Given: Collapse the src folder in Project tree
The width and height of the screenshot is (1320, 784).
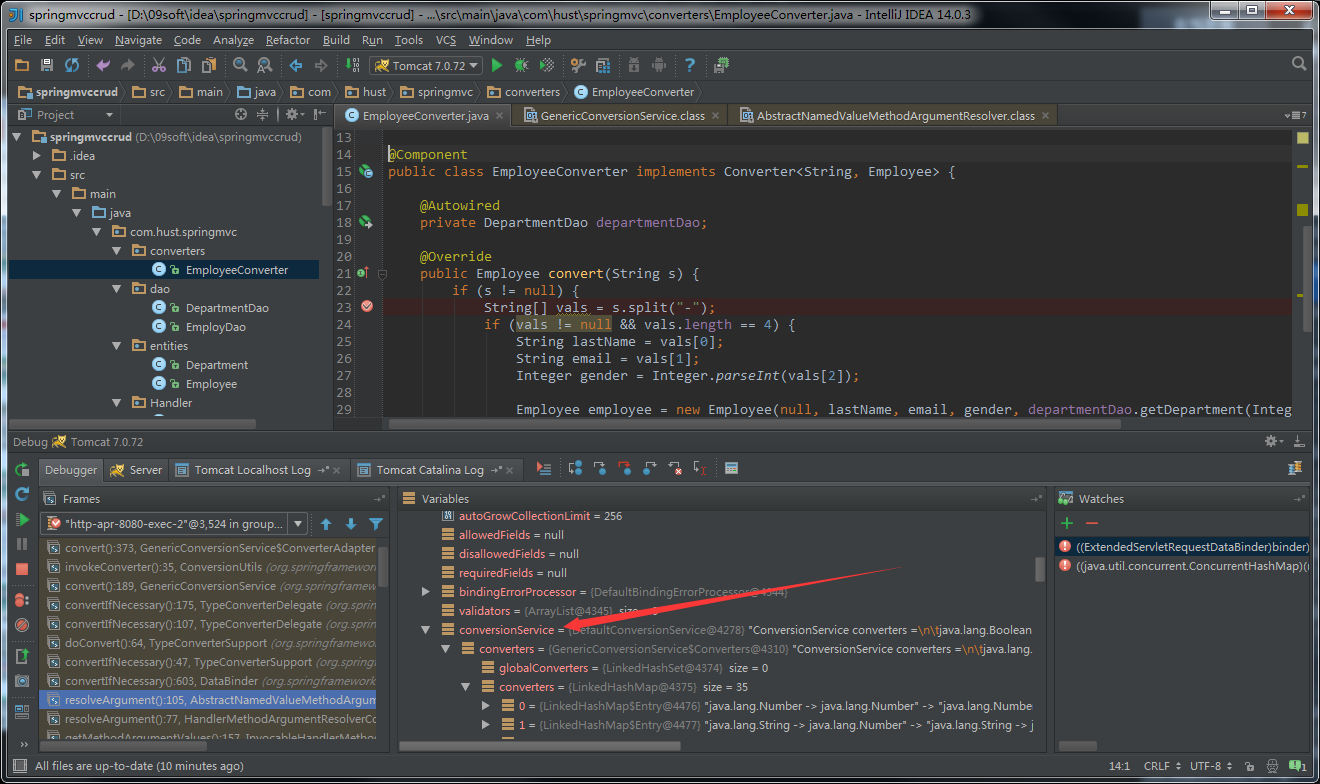Looking at the screenshot, I should click(x=37, y=175).
